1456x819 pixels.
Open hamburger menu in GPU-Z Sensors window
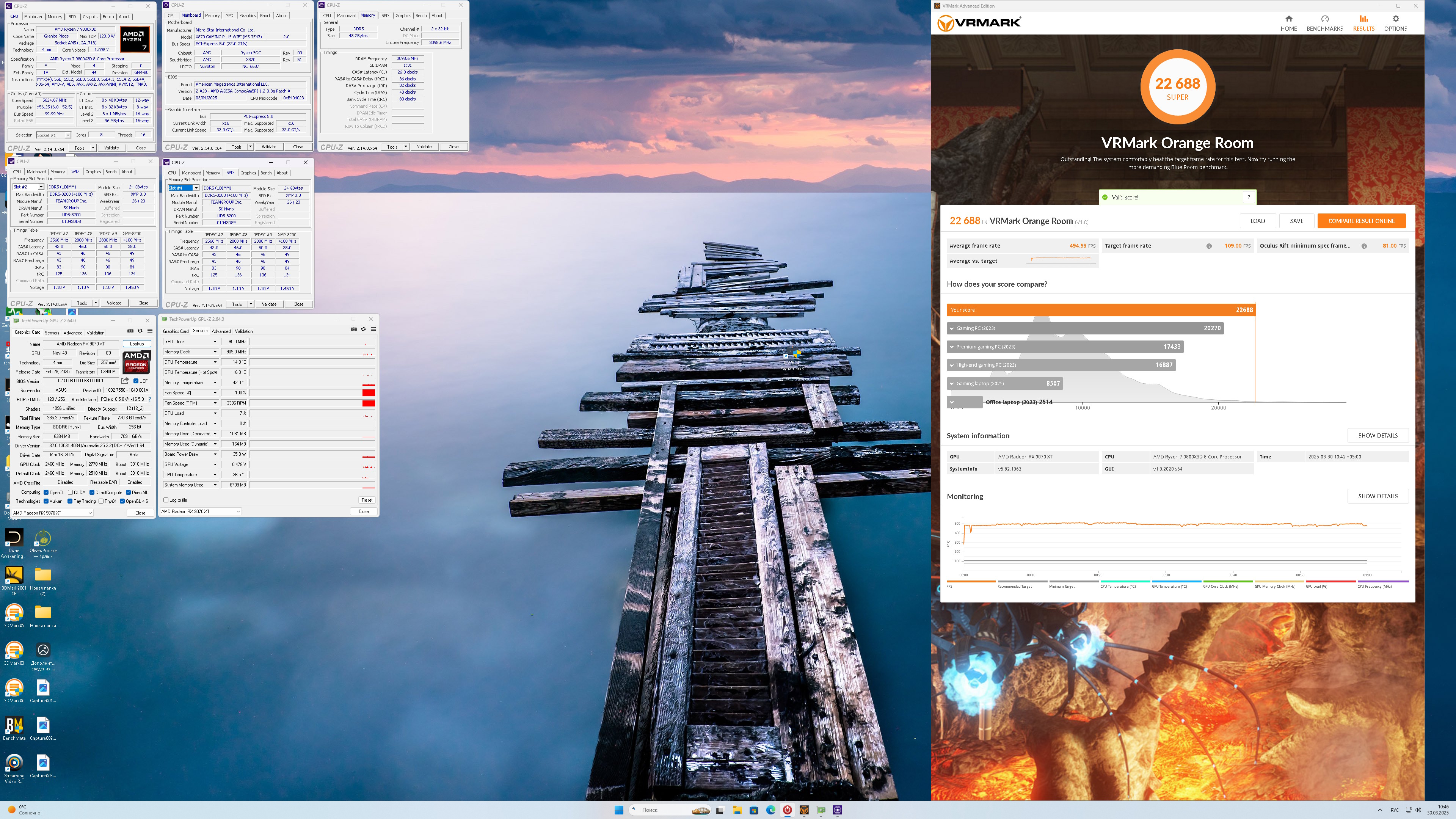[x=373, y=329]
